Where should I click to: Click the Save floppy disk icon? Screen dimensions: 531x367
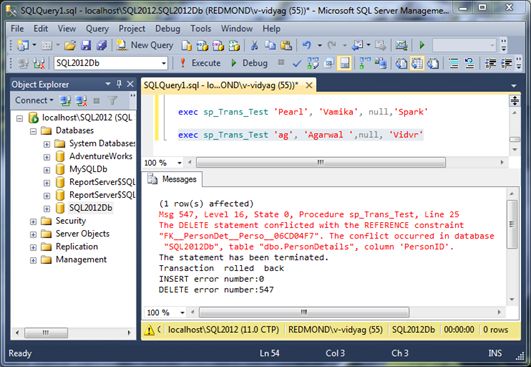click(86, 45)
